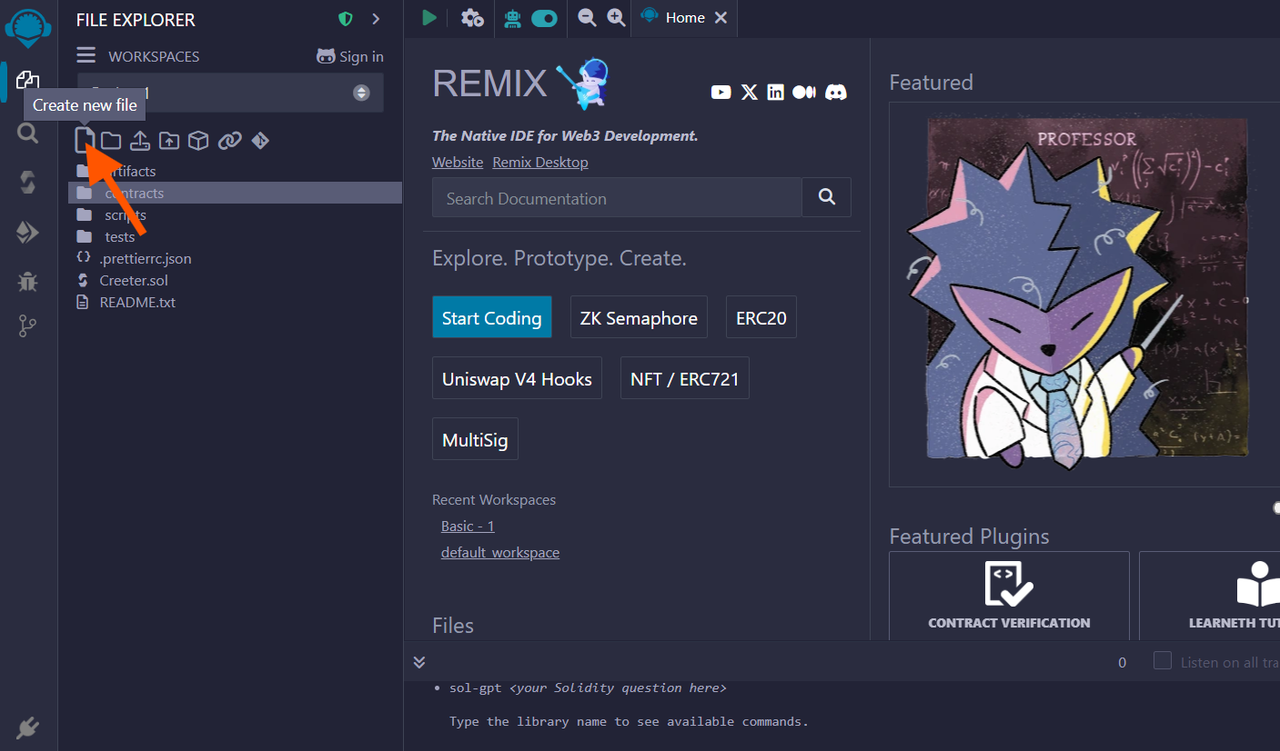Zoom in with the magnifier plus icon
Image resolution: width=1280 pixels, height=751 pixels.
616,18
